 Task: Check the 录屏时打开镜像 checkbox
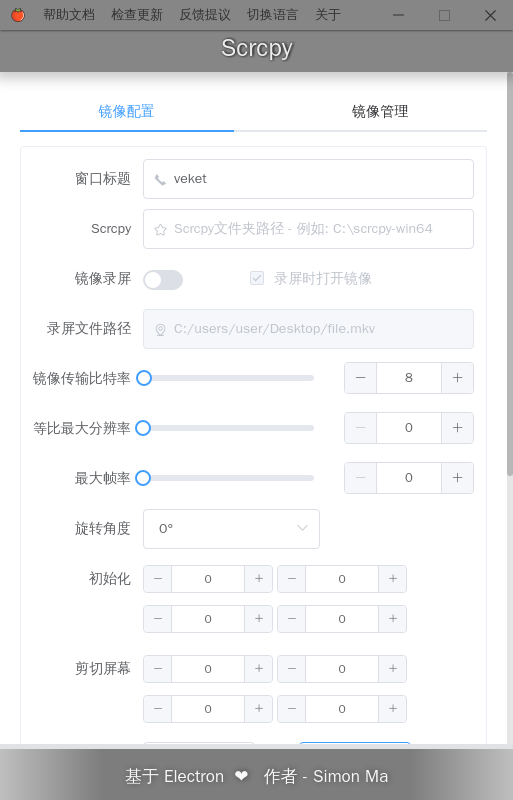(257, 278)
